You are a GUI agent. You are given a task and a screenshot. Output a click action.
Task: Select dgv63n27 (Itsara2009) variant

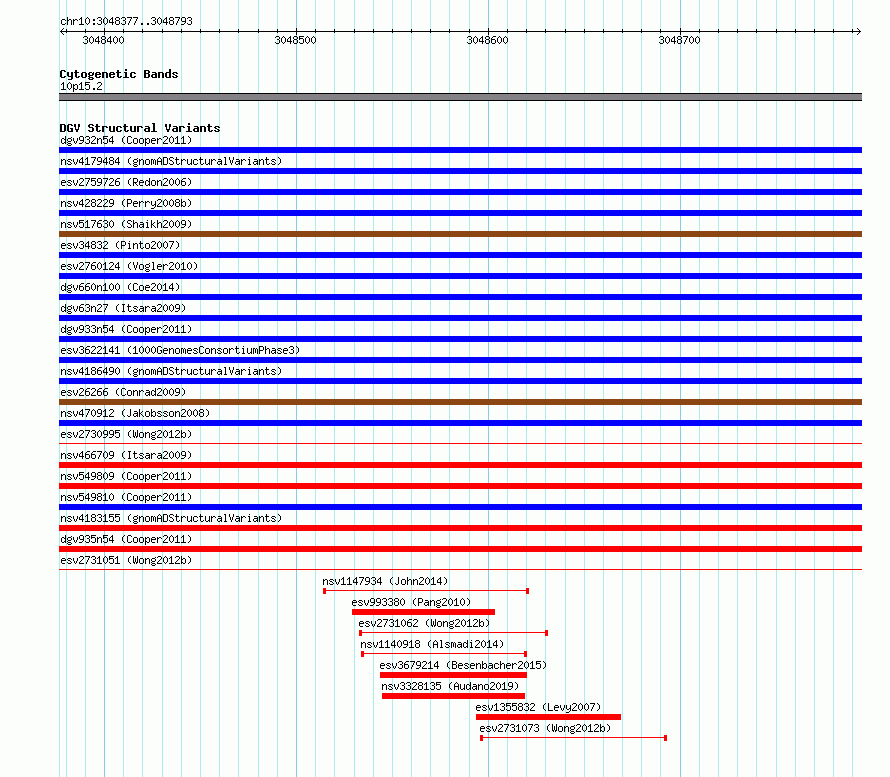coord(123,308)
